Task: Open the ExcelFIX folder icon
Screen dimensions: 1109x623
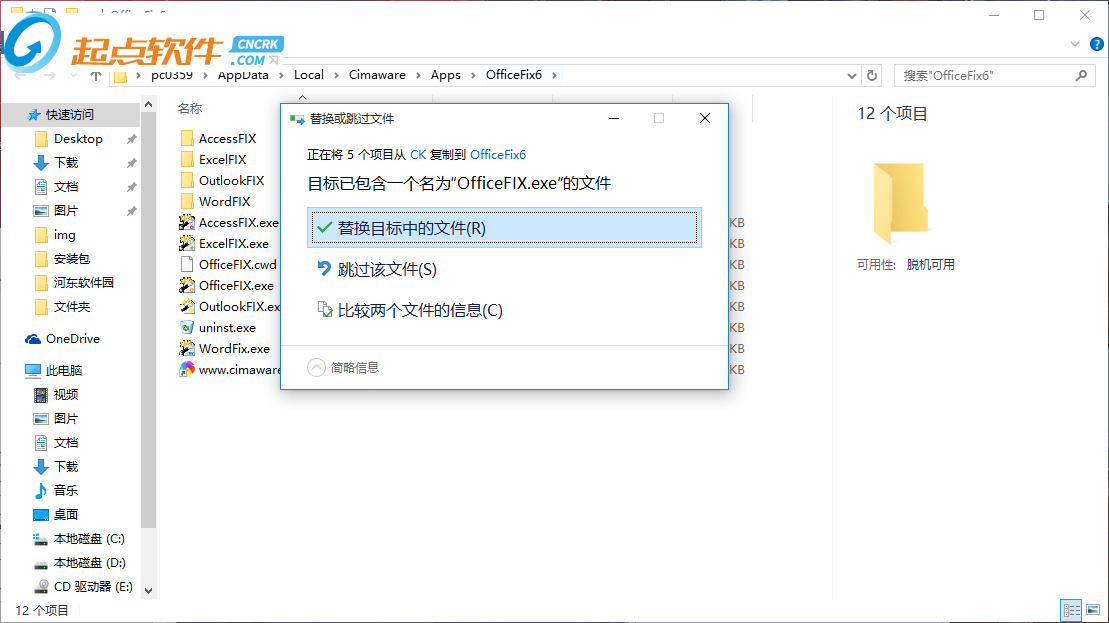Action: 187,160
